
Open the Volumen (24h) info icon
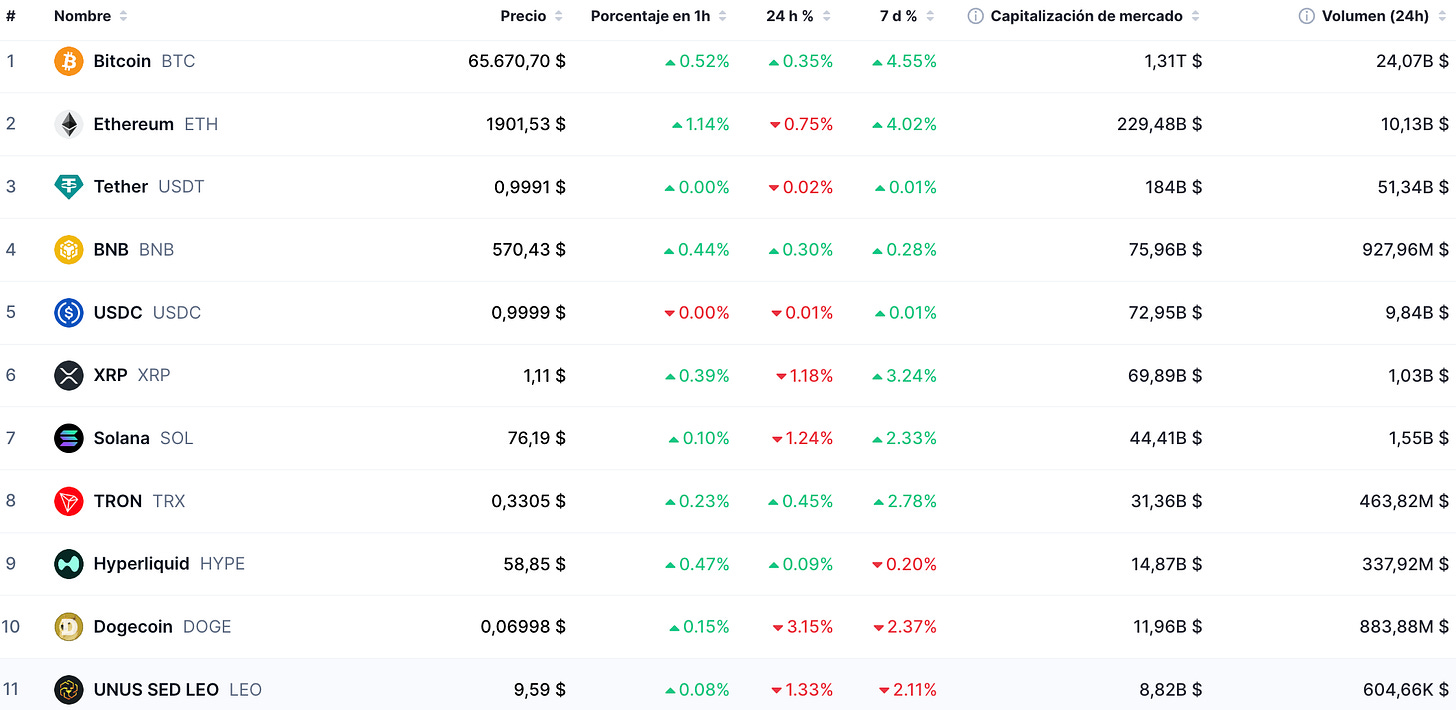click(x=1306, y=16)
